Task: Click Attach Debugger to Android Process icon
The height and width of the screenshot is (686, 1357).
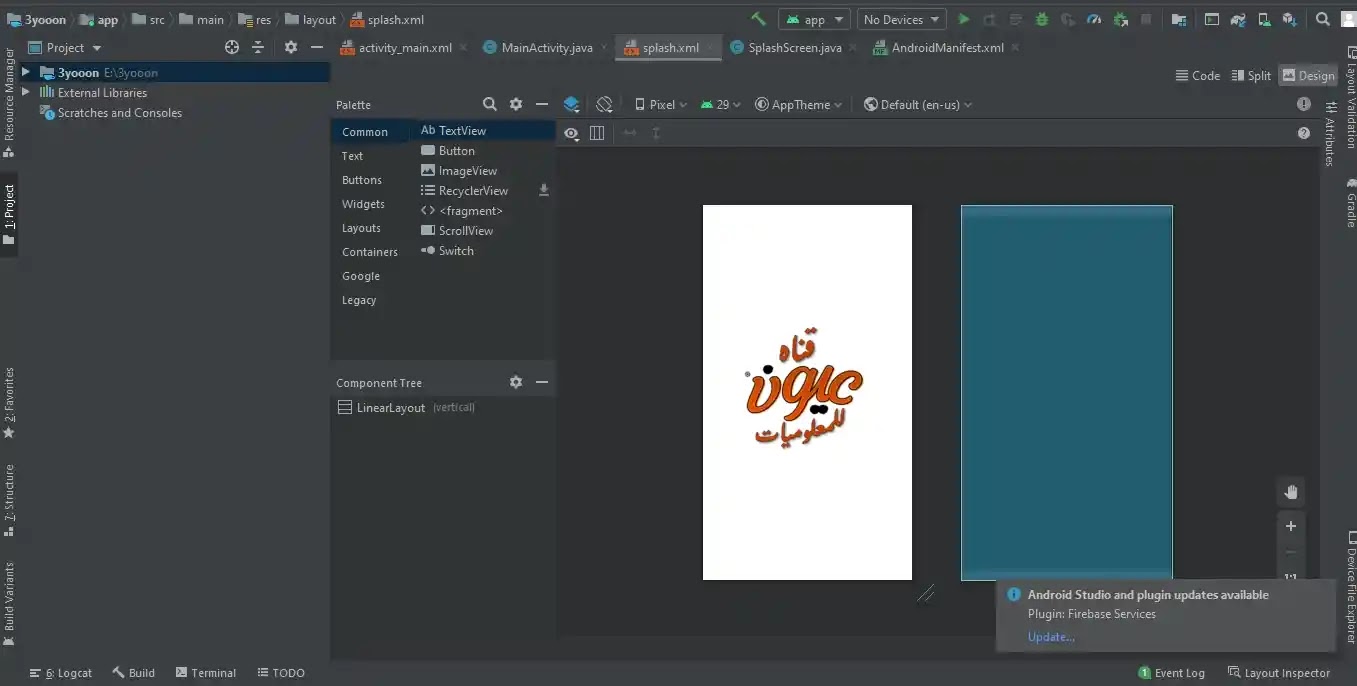Action: [x=1121, y=19]
